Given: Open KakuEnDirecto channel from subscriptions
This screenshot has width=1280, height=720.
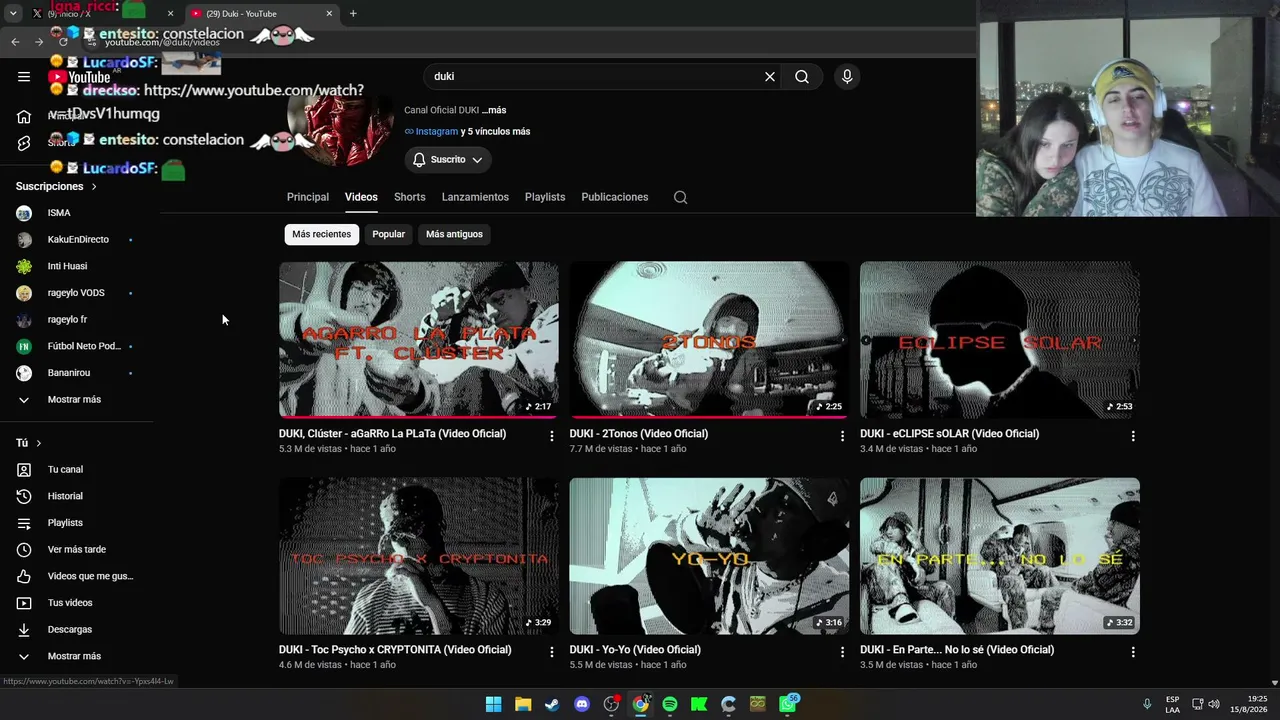Looking at the screenshot, I should pyautogui.click(x=76, y=239).
